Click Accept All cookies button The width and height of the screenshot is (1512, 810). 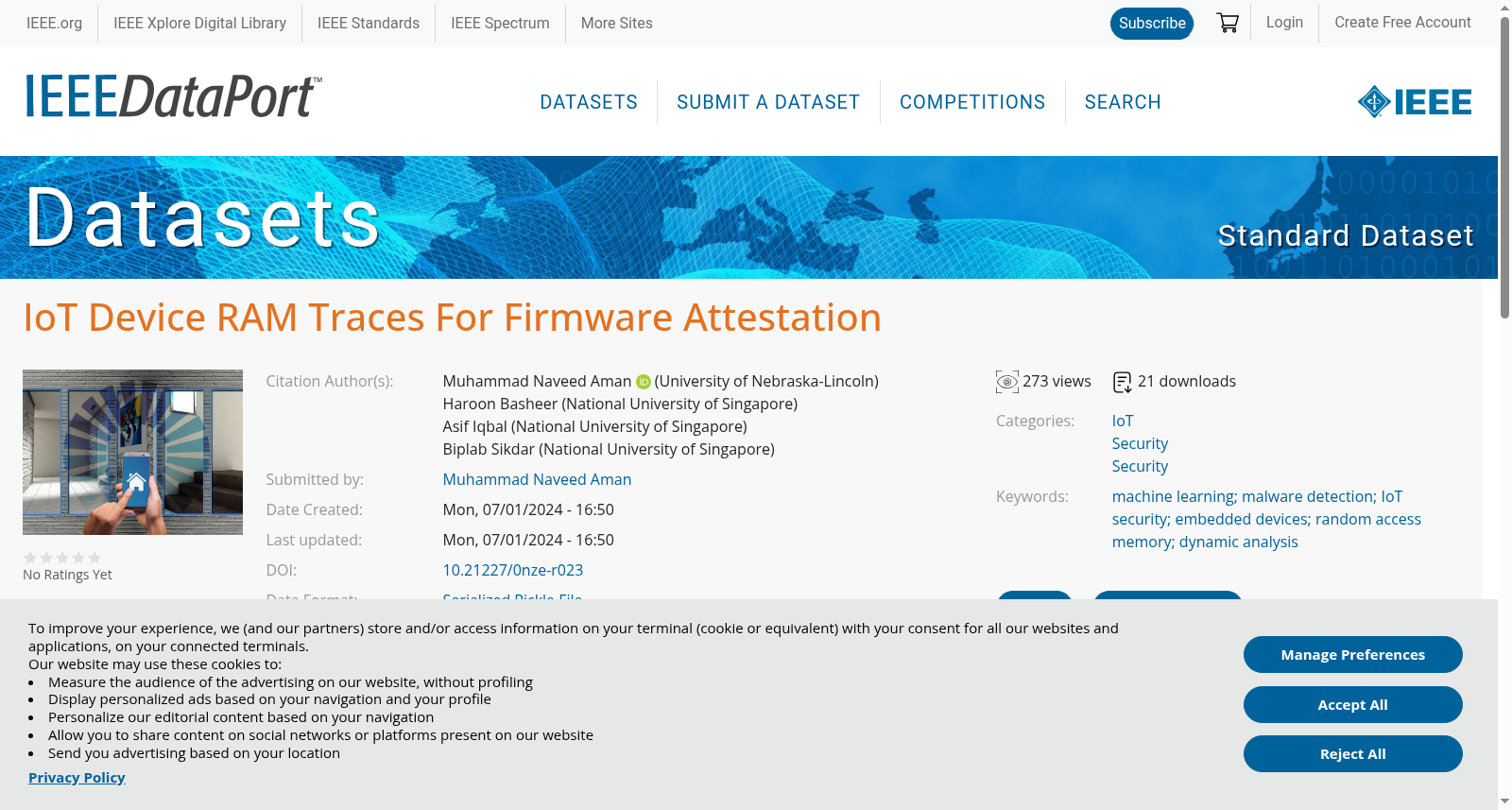pos(1353,704)
